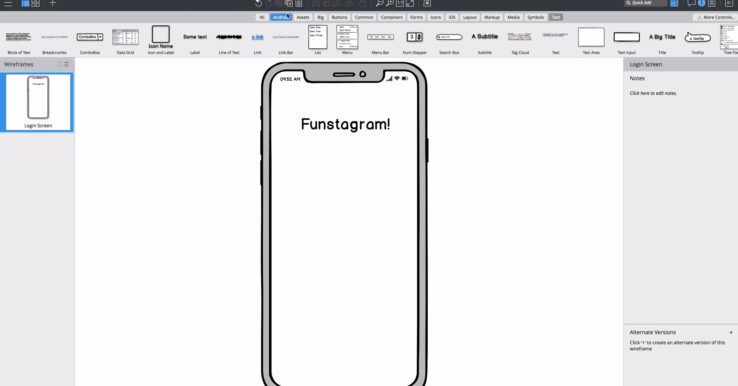Select the Common controls tab
Image resolution: width=738 pixels, height=386 pixels.
click(x=364, y=17)
